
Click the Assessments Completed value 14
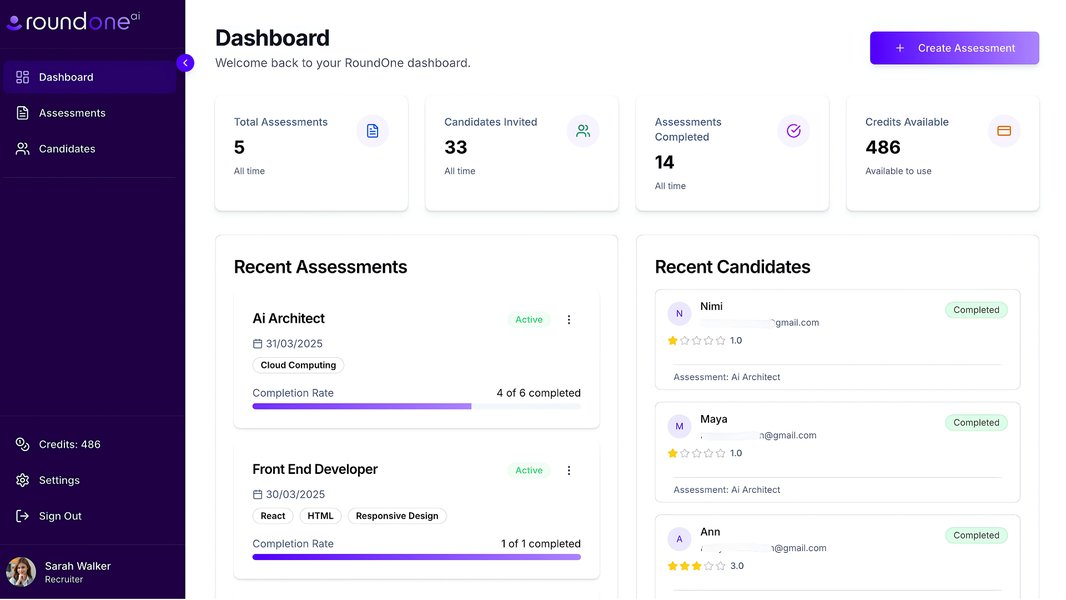pos(664,162)
